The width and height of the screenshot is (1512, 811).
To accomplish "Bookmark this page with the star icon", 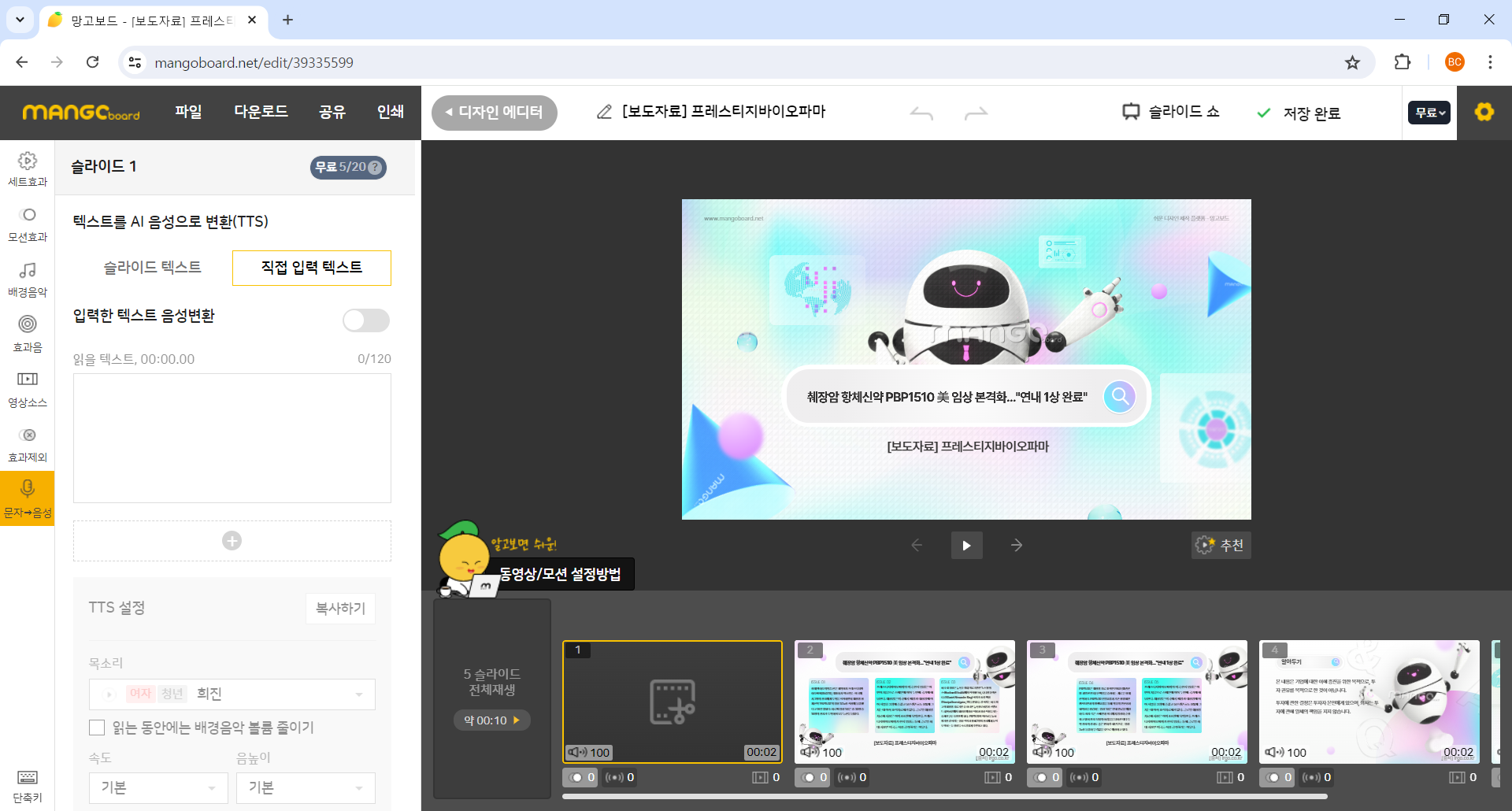I will [1352, 62].
